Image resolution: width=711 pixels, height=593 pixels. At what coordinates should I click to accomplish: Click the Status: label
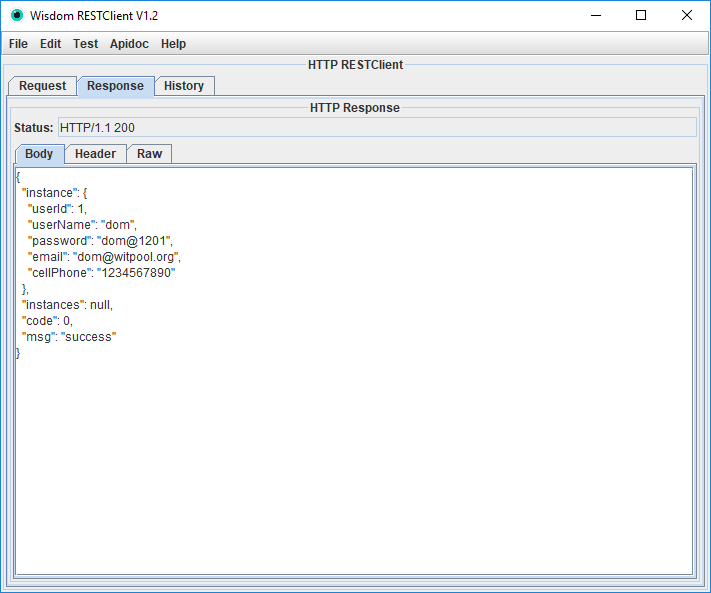[34, 128]
